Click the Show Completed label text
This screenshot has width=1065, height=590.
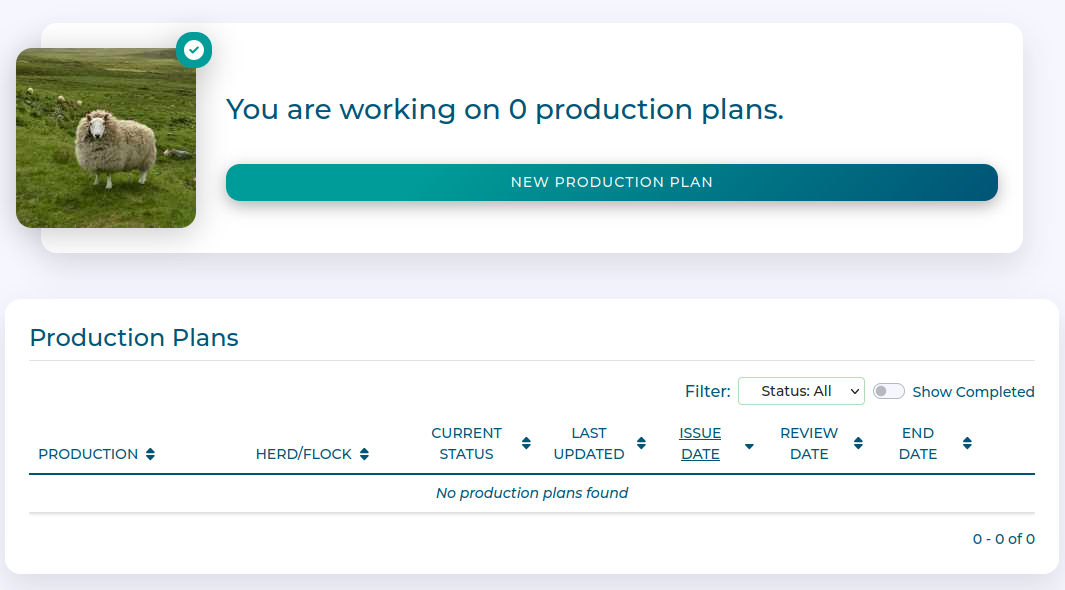[973, 392]
